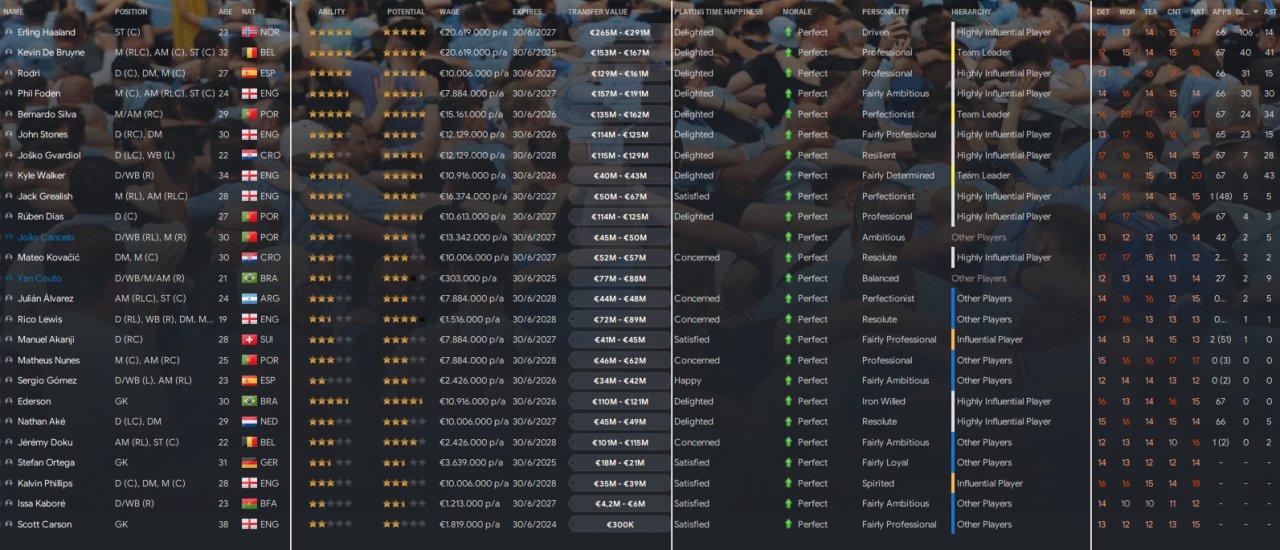Viewport: 1280px width, 550px height.
Task: Click the transfer value €265M - €291M
Action: click(619, 32)
